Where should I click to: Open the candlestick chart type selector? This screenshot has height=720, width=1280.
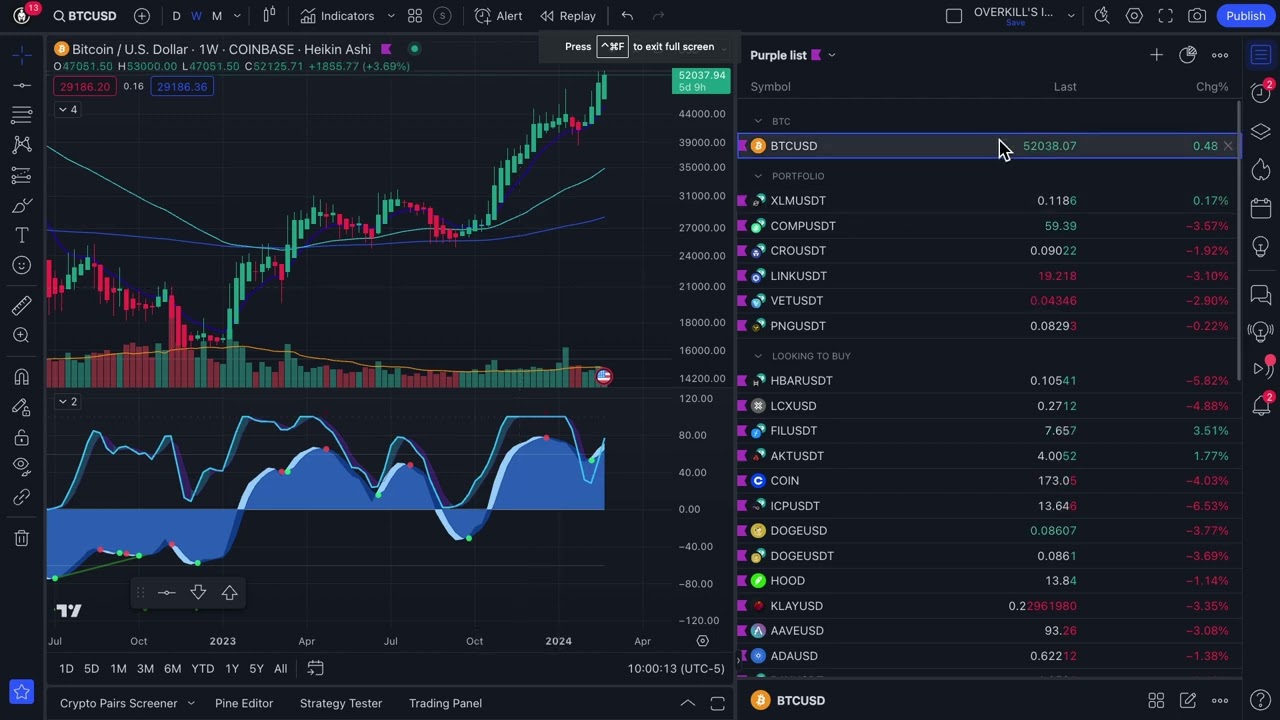coord(269,16)
